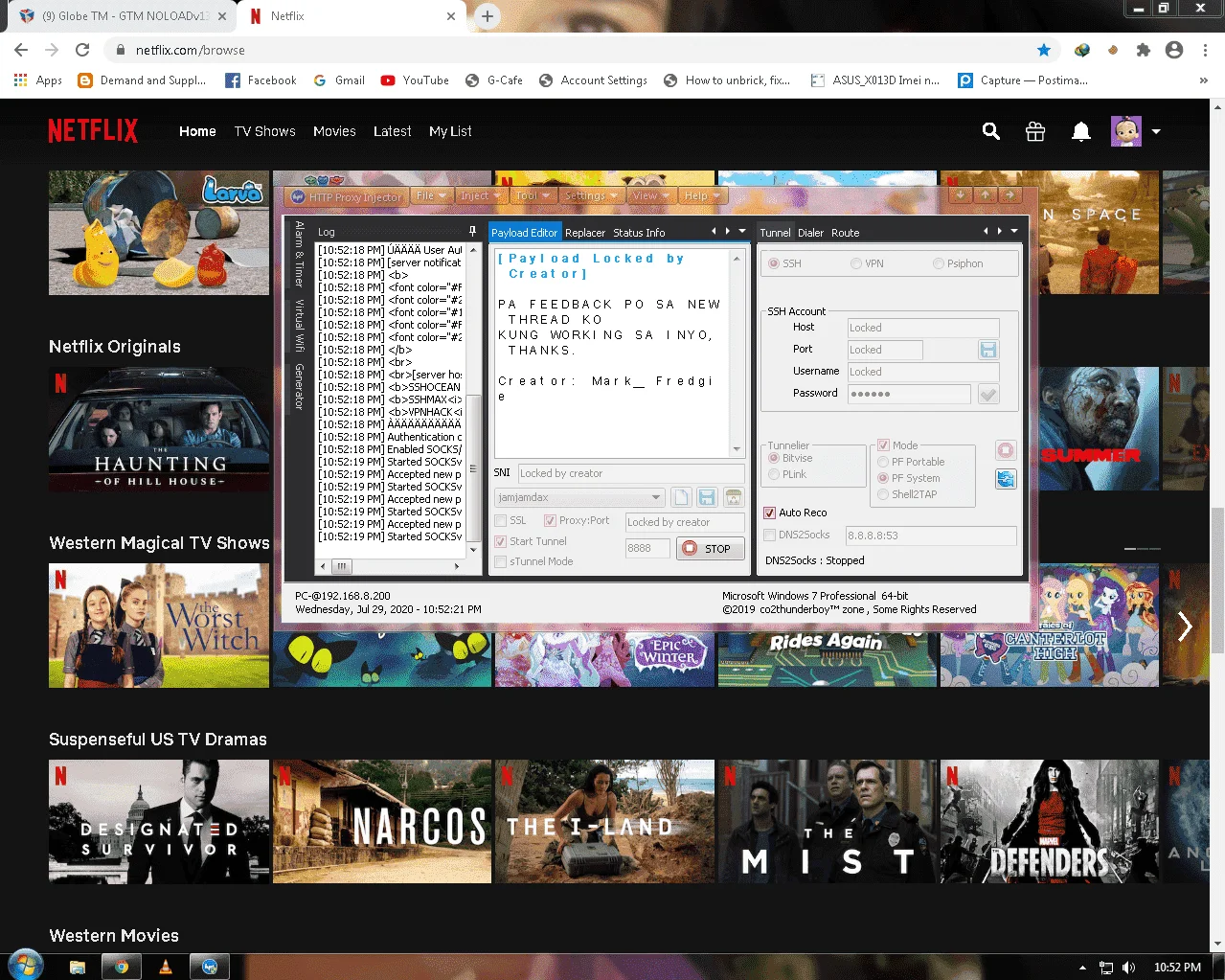This screenshot has width=1225, height=980.
Task: Click the checkmark icon beside Password field
Action: tap(988, 394)
